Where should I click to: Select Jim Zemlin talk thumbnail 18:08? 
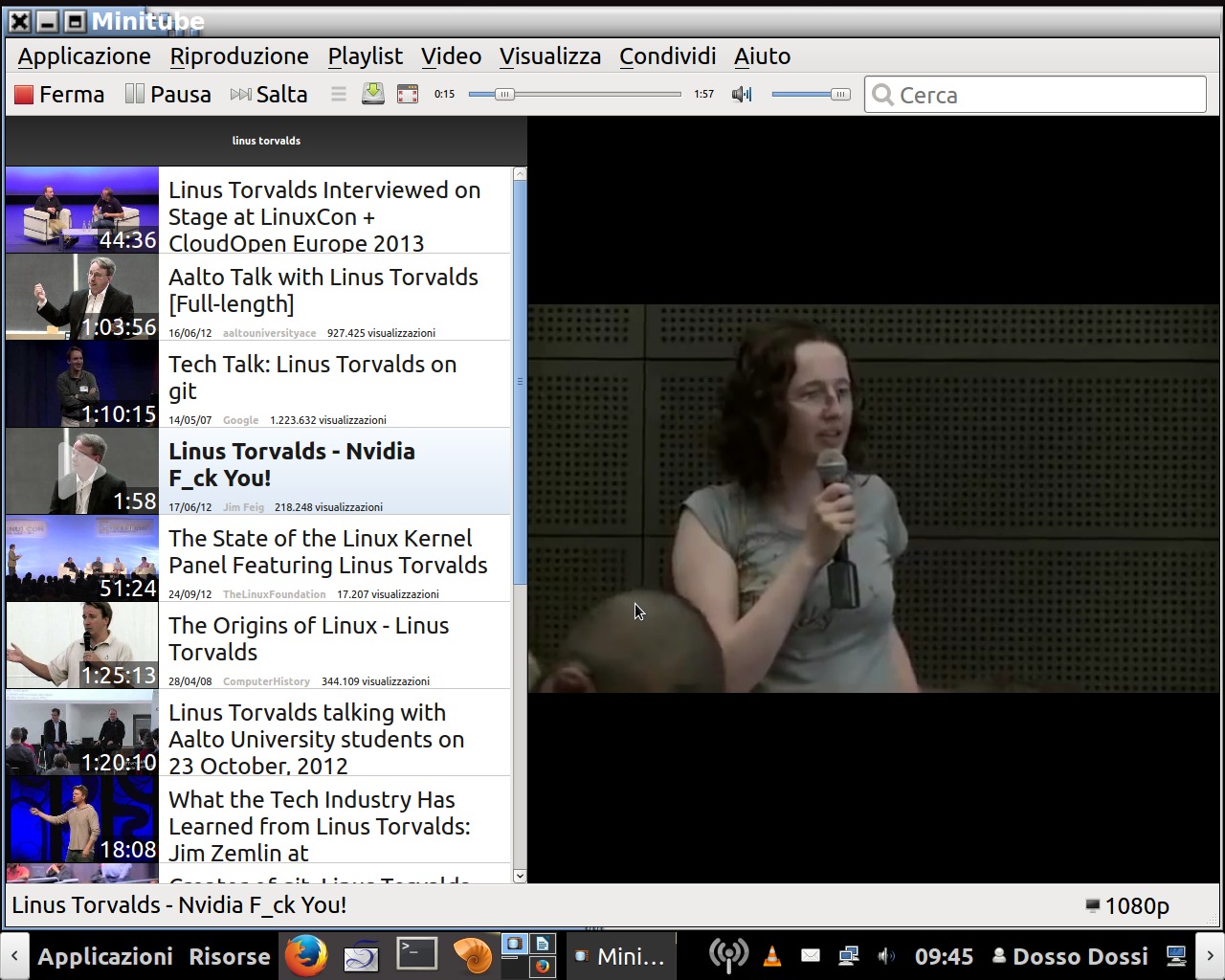point(82,819)
